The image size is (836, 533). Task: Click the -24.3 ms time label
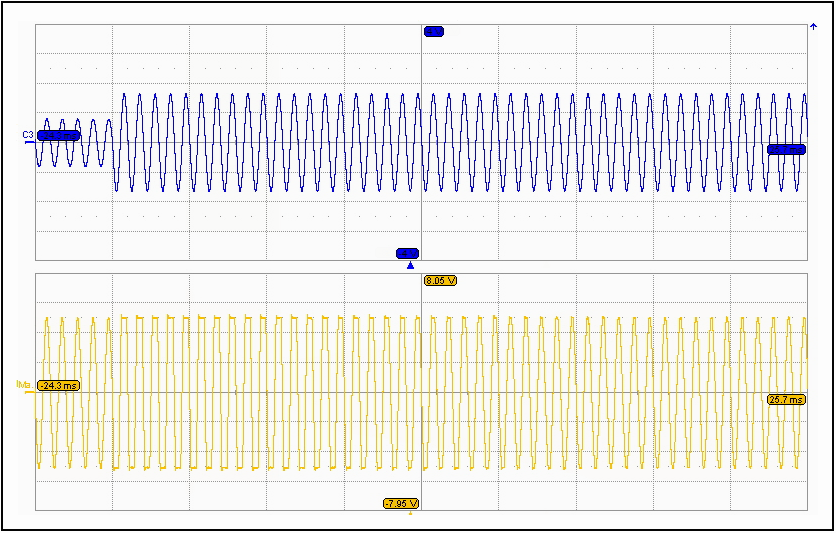click(59, 385)
